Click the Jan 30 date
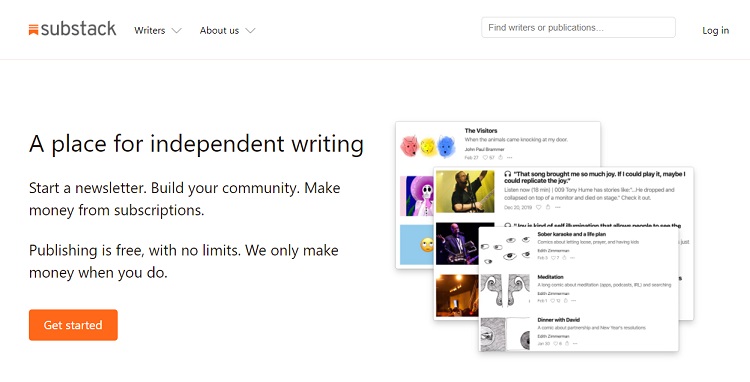This screenshot has width=750, height=382. pos(543,343)
